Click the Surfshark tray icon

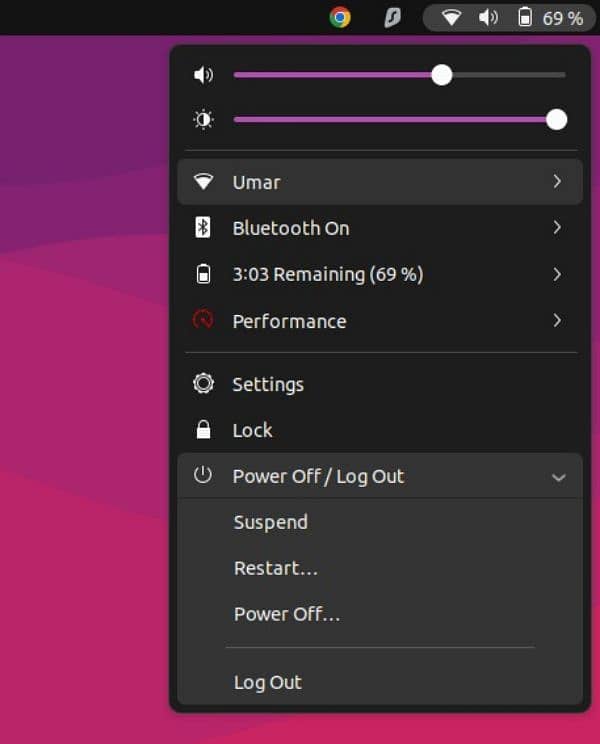393,17
